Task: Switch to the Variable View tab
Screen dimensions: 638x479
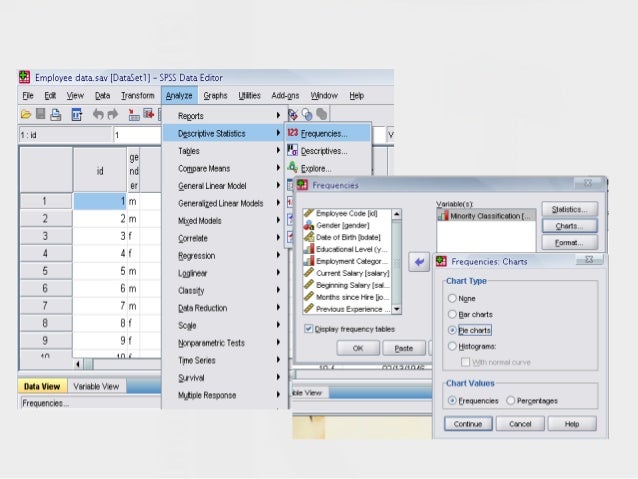Action: (96, 386)
